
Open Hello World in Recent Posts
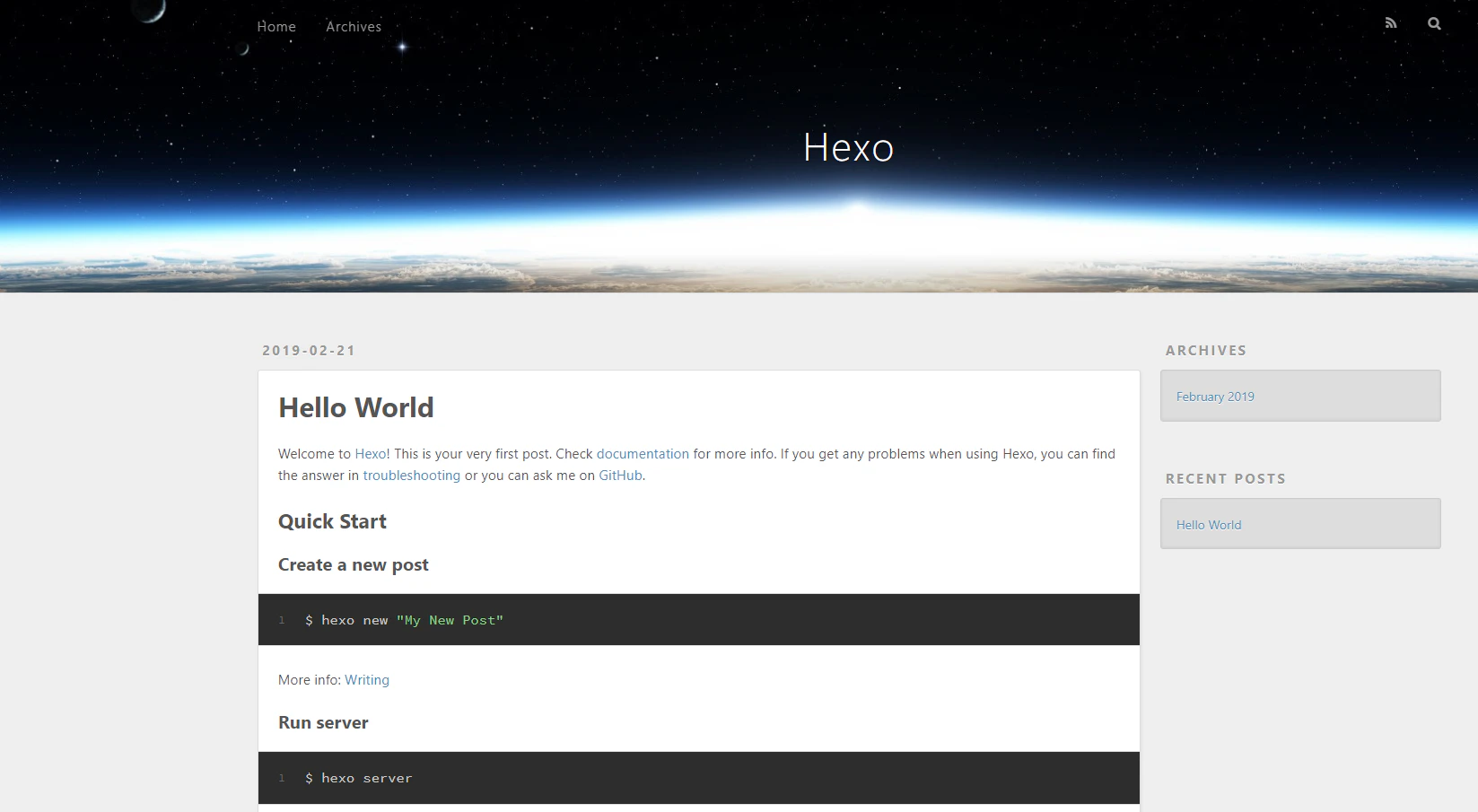[x=1209, y=525]
